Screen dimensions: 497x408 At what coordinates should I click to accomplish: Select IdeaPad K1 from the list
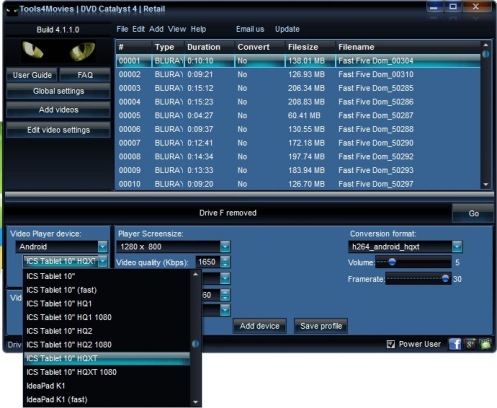pos(107,386)
